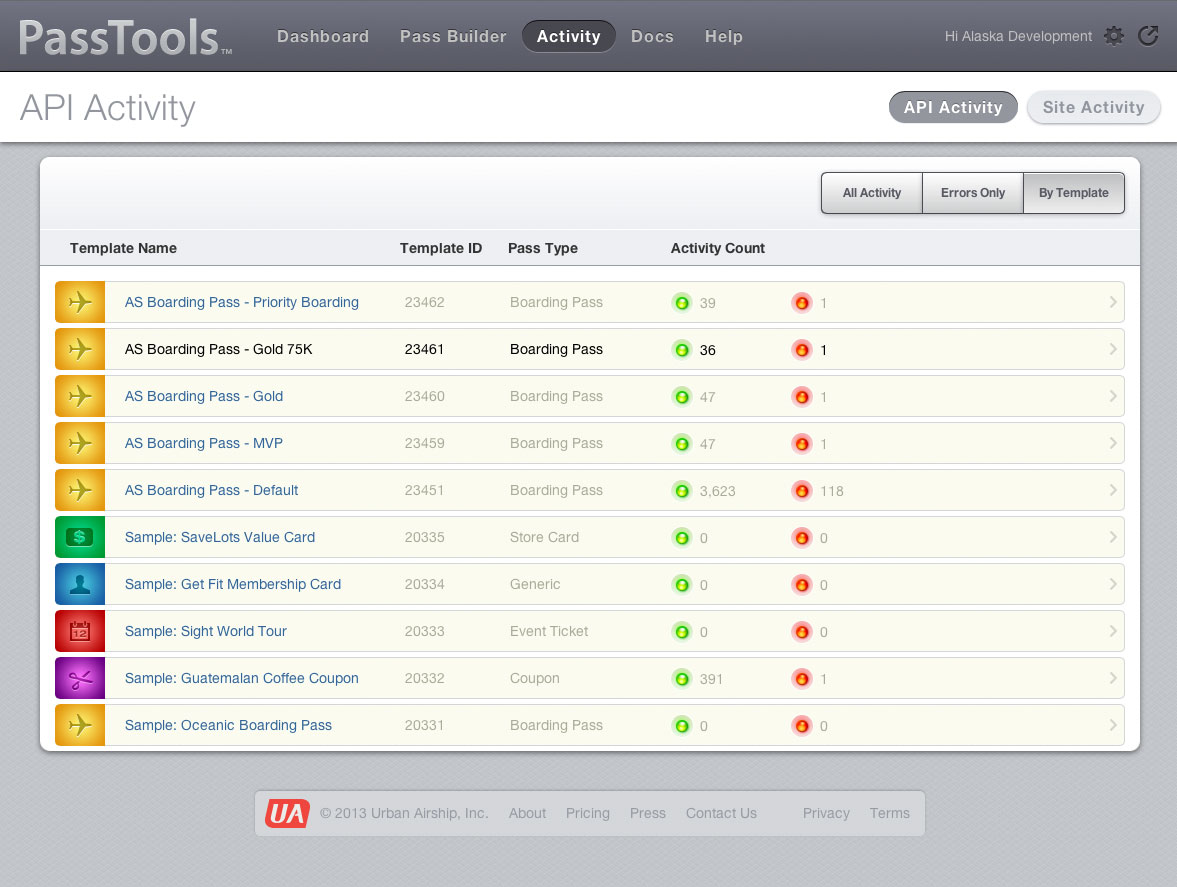Click red error indicator for Priority Boarding
The width and height of the screenshot is (1177, 887).
(x=802, y=302)
